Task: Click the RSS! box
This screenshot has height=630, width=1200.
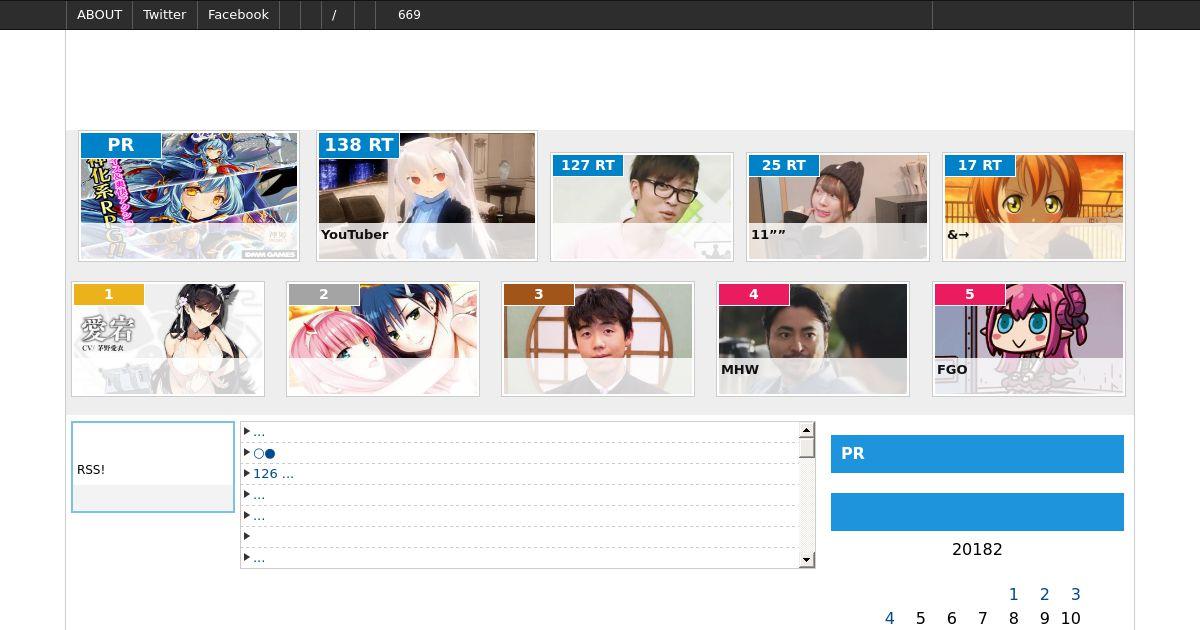Action: pyautogui.click(x=153, y=467)
